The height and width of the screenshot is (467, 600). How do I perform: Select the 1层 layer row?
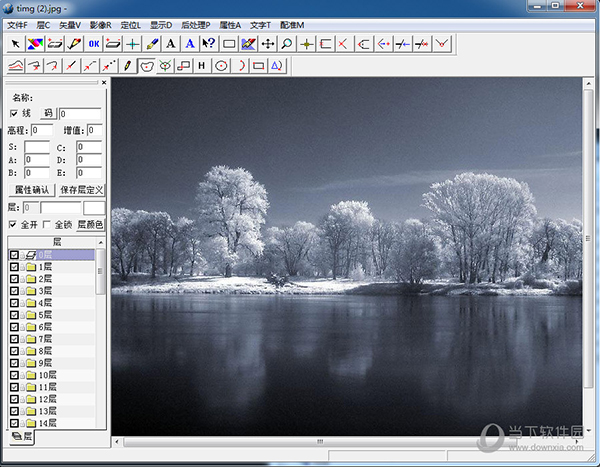coord(52,267)
